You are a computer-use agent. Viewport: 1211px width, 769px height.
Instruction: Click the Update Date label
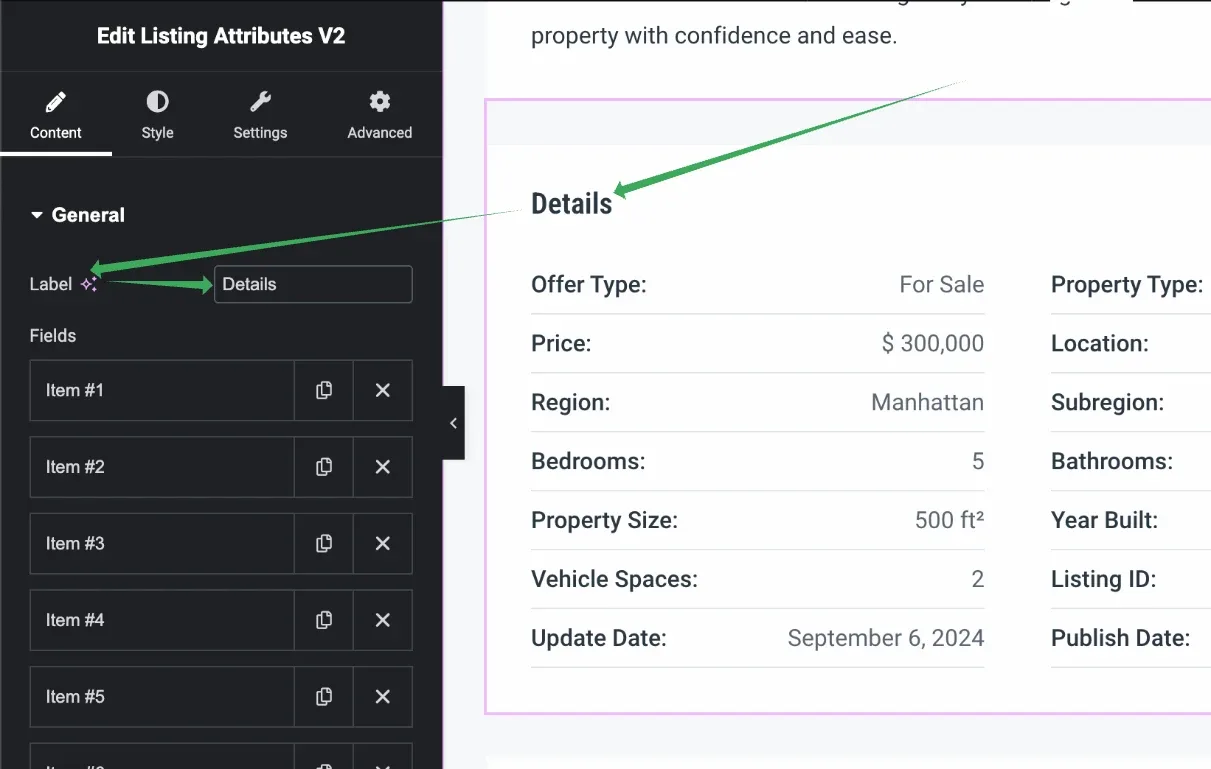coord(598,639)
